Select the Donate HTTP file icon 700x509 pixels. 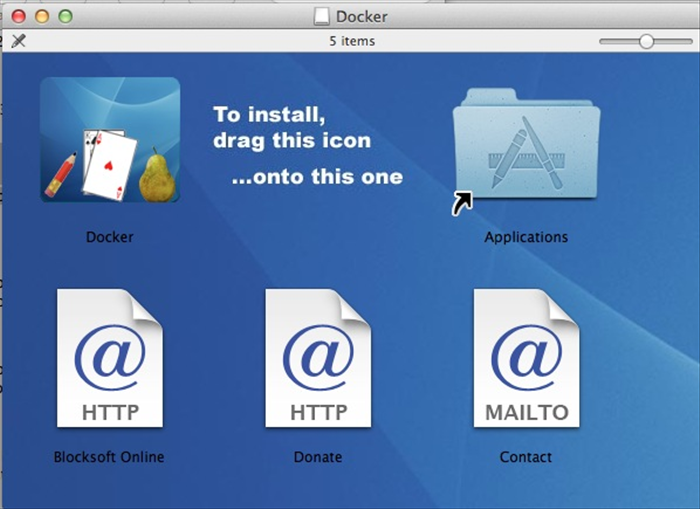click(x=318, y=358)
